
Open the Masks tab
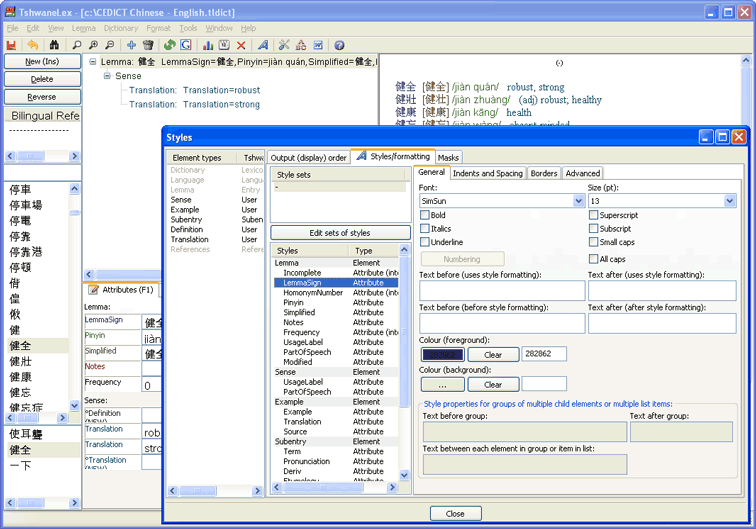point(448,157)
